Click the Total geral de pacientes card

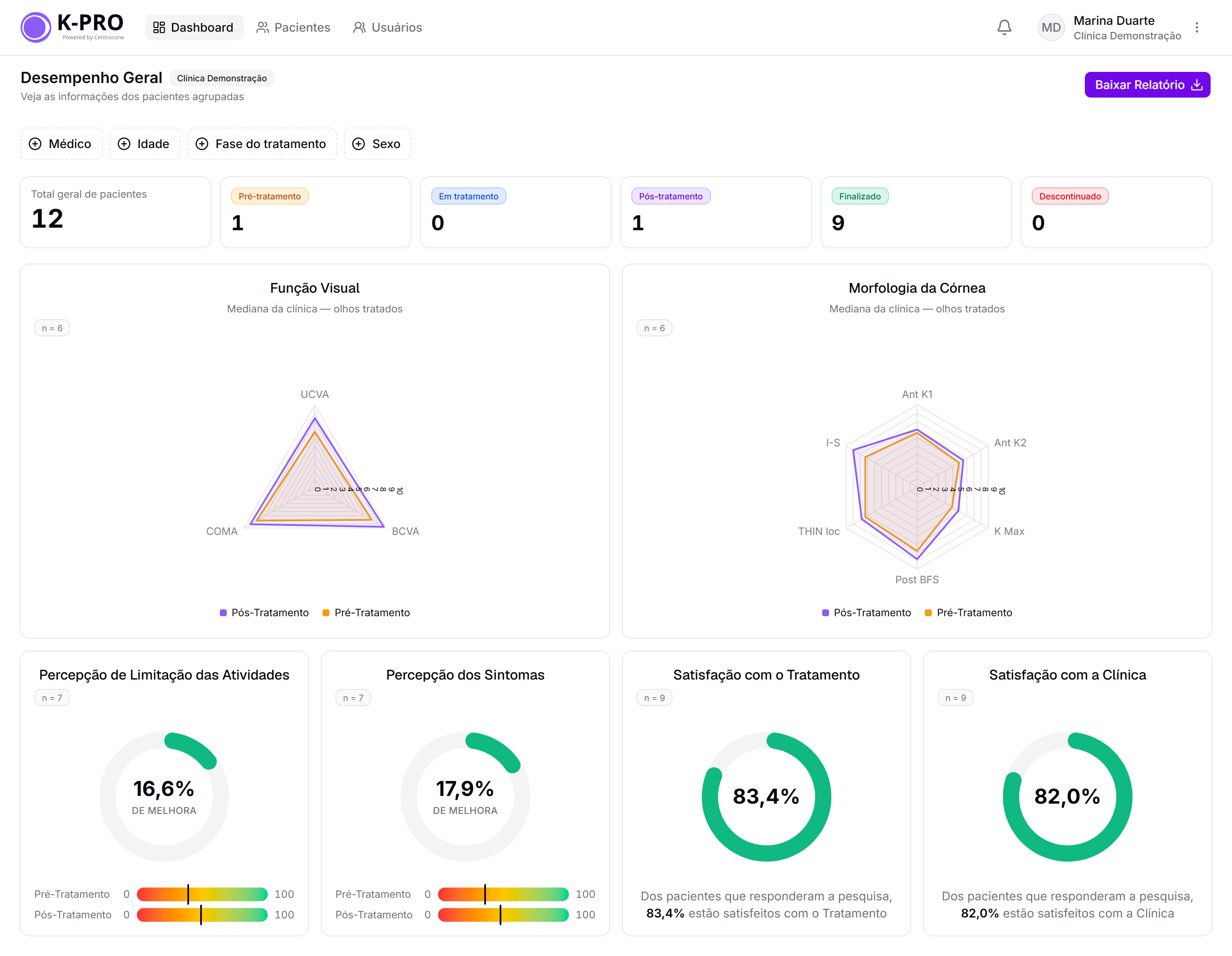click(115, 212)
